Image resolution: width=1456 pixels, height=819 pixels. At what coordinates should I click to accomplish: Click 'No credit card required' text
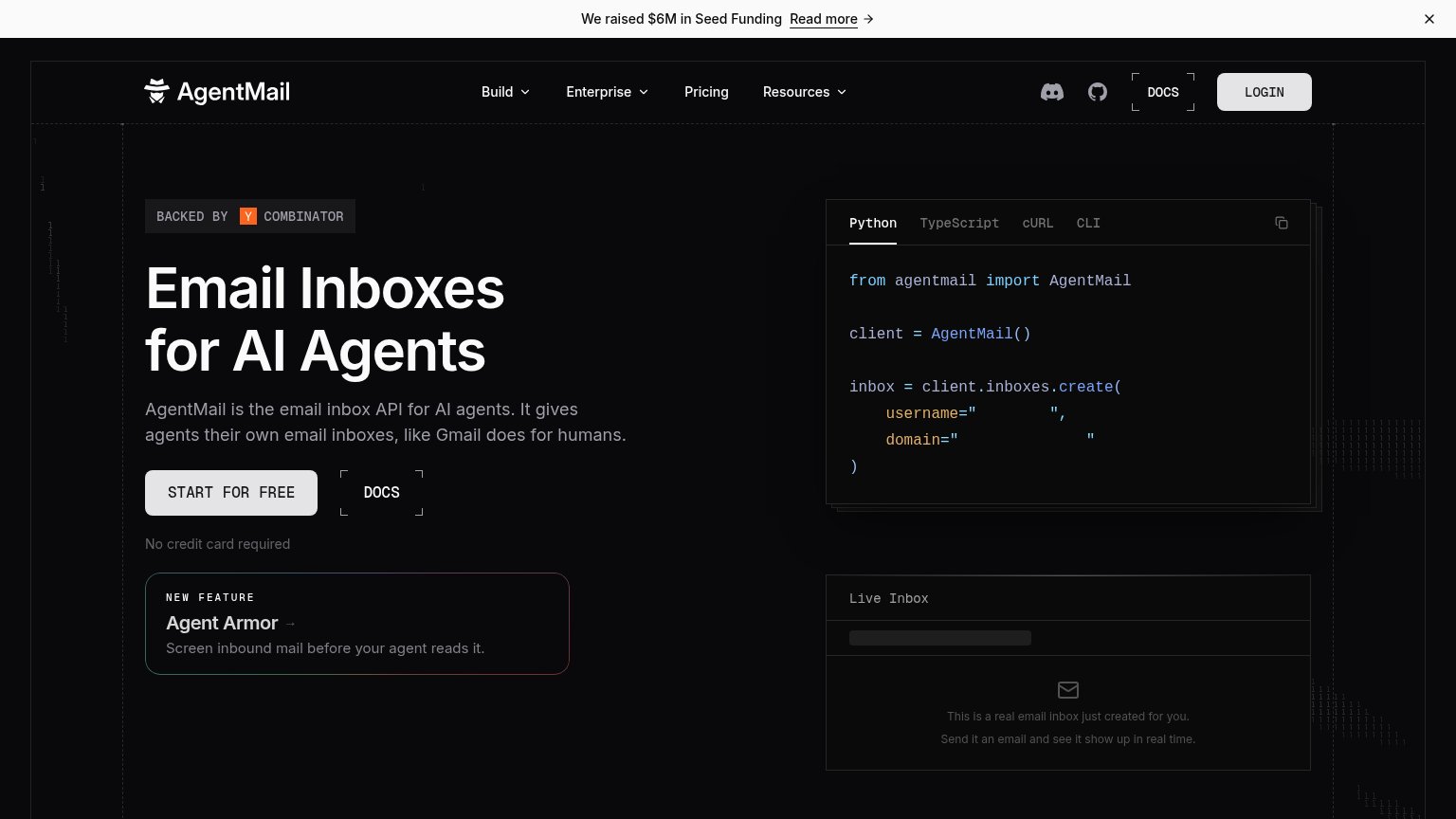click(218, 544)
